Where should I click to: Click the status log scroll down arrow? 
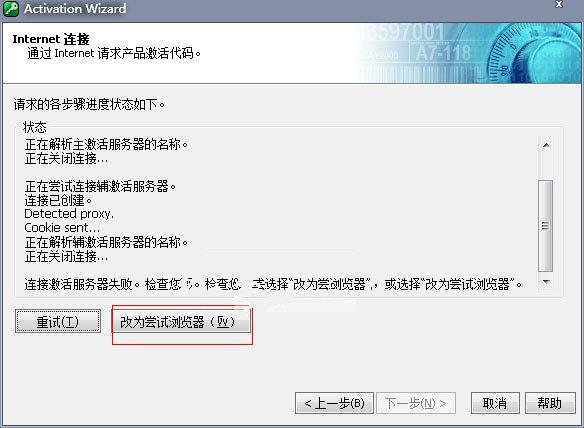point(546,282)
